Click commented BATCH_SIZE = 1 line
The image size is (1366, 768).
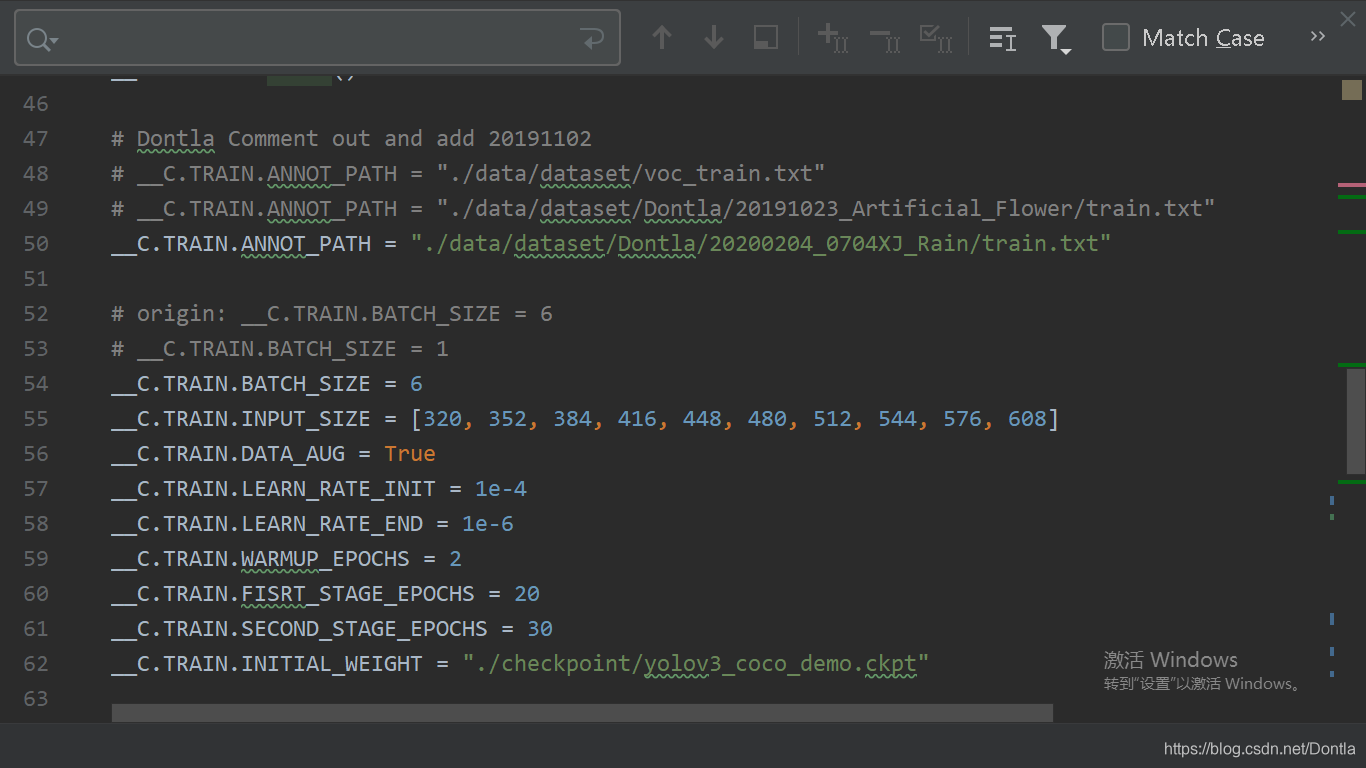(280, 348)
